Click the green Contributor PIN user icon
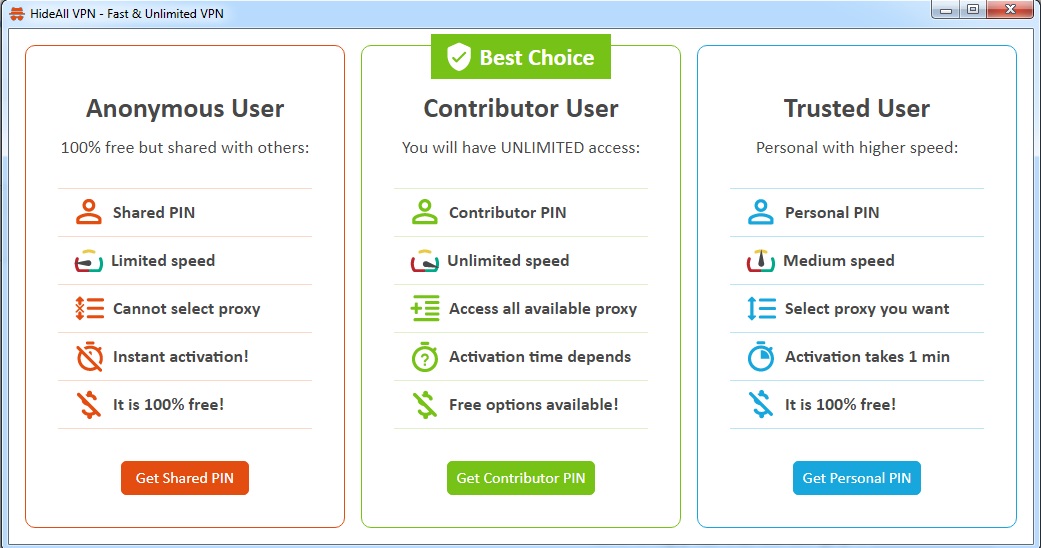This screenshot has height=548, width=1041. pos(425,212)
